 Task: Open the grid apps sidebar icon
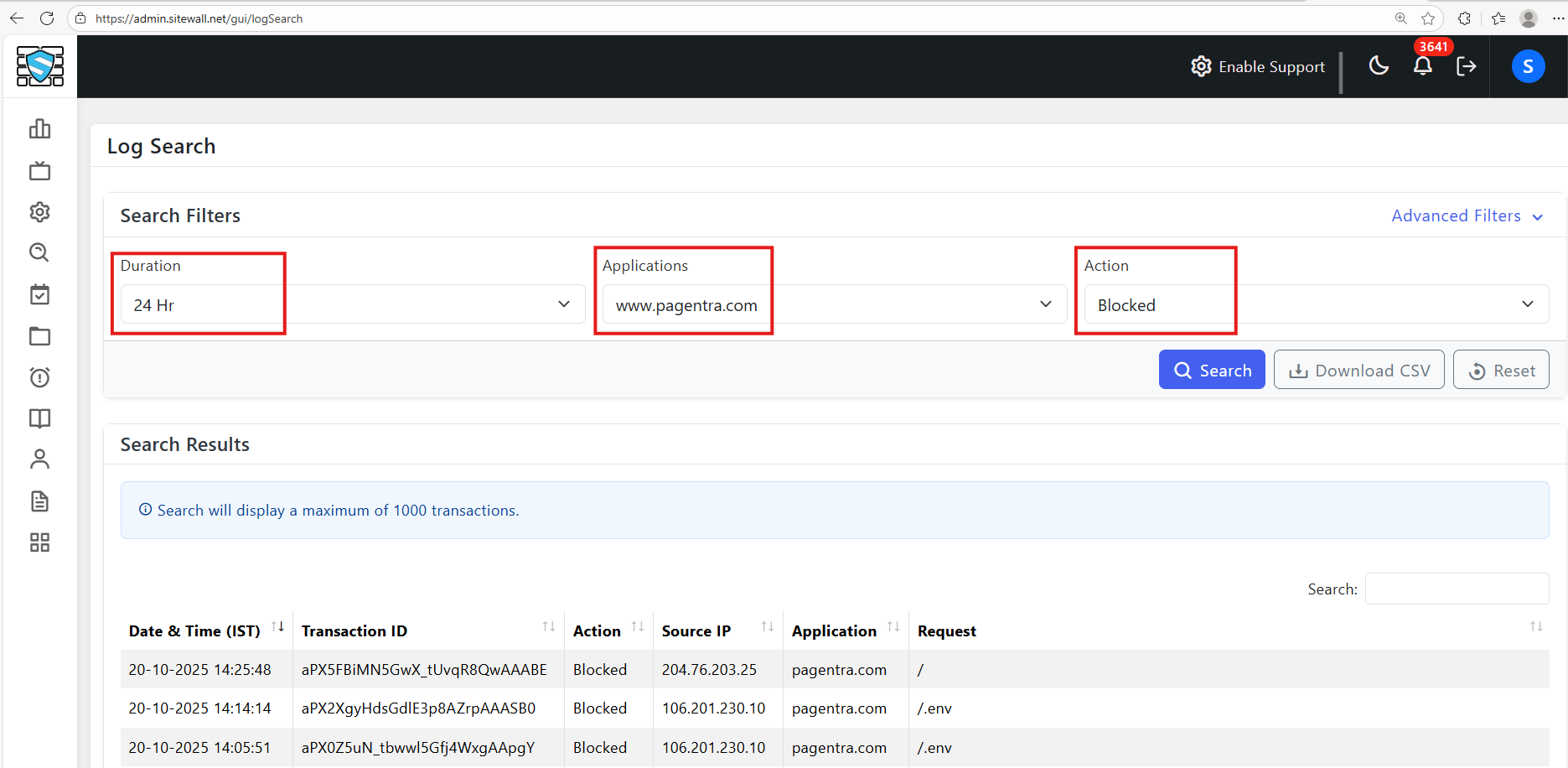tap(39, 542)
